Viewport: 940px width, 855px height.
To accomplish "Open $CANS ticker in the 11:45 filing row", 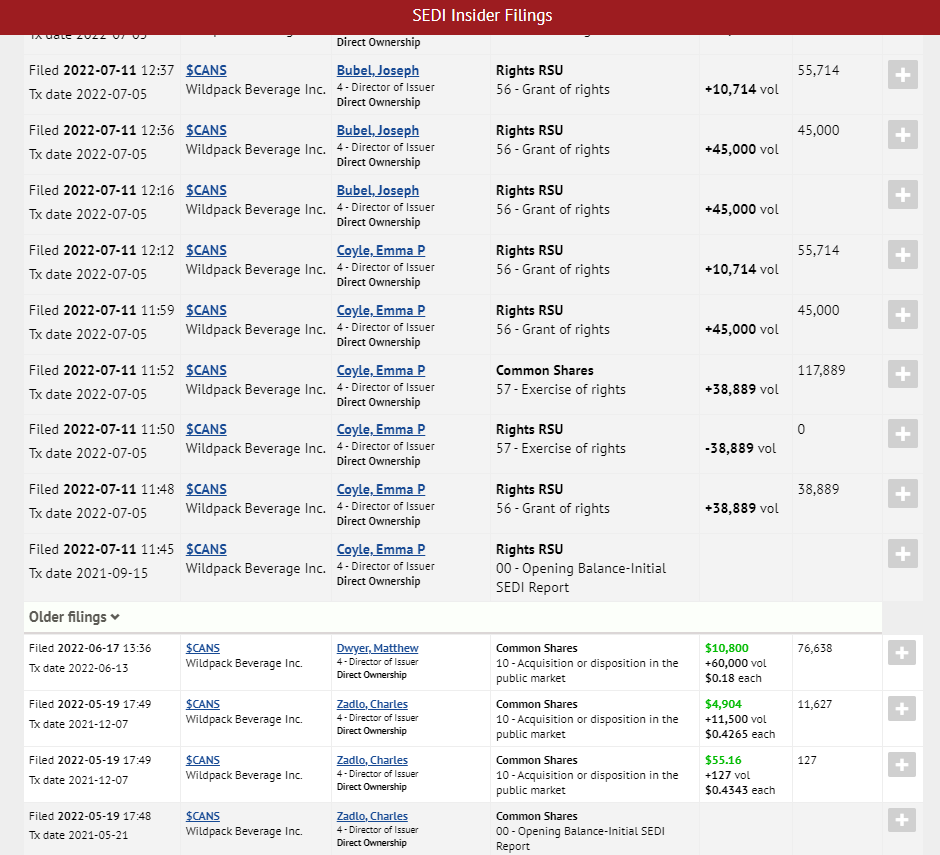I will [206, 549].
